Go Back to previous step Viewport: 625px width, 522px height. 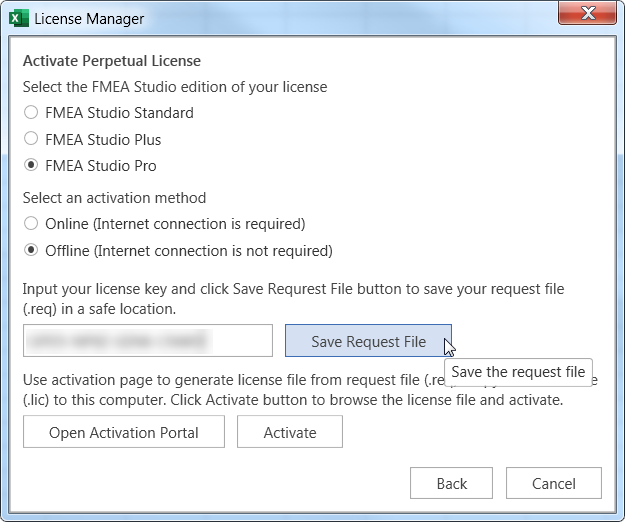[452, 483]
